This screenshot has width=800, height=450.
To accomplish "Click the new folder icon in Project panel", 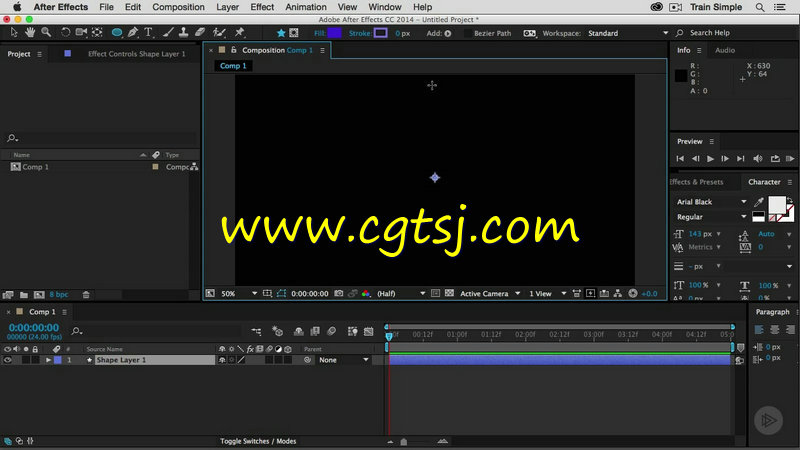I will [24, 295].
